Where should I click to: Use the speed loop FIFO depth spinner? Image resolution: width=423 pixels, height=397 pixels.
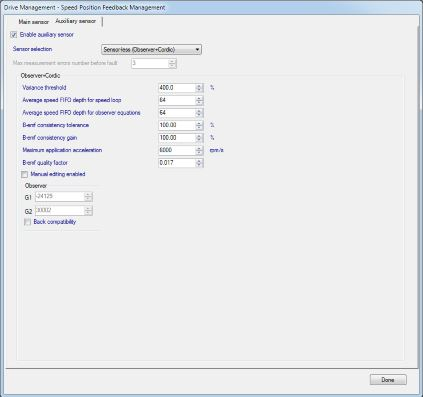pos(199,100)
